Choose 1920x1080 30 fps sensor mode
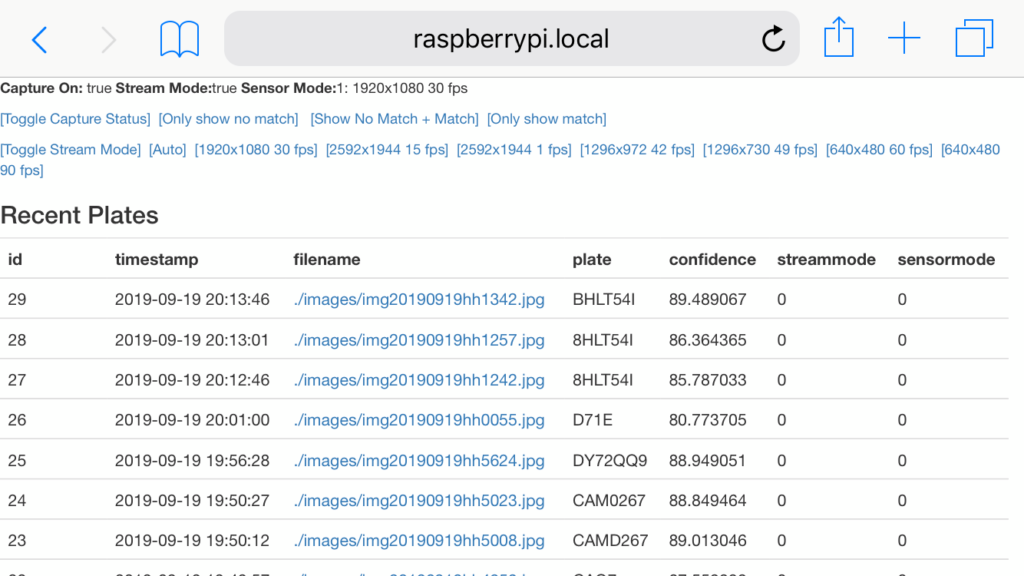This screenshot has width=1024, height=576. coord(256,150)
